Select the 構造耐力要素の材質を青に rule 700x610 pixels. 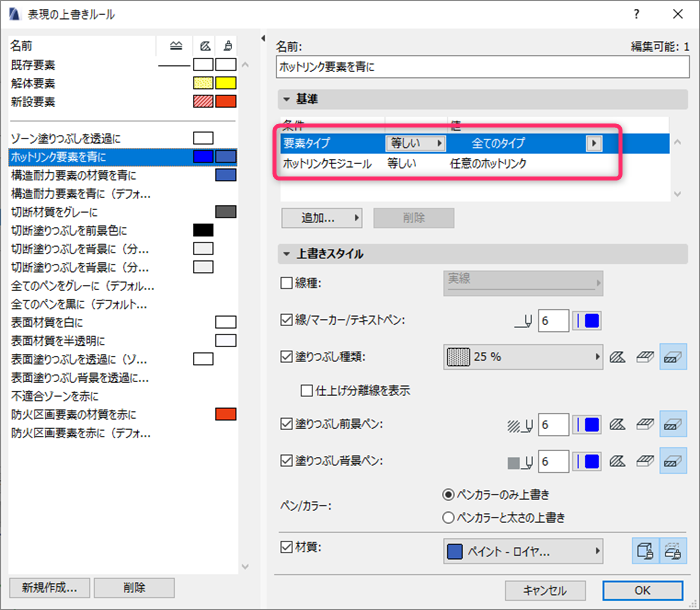[123, 175]
